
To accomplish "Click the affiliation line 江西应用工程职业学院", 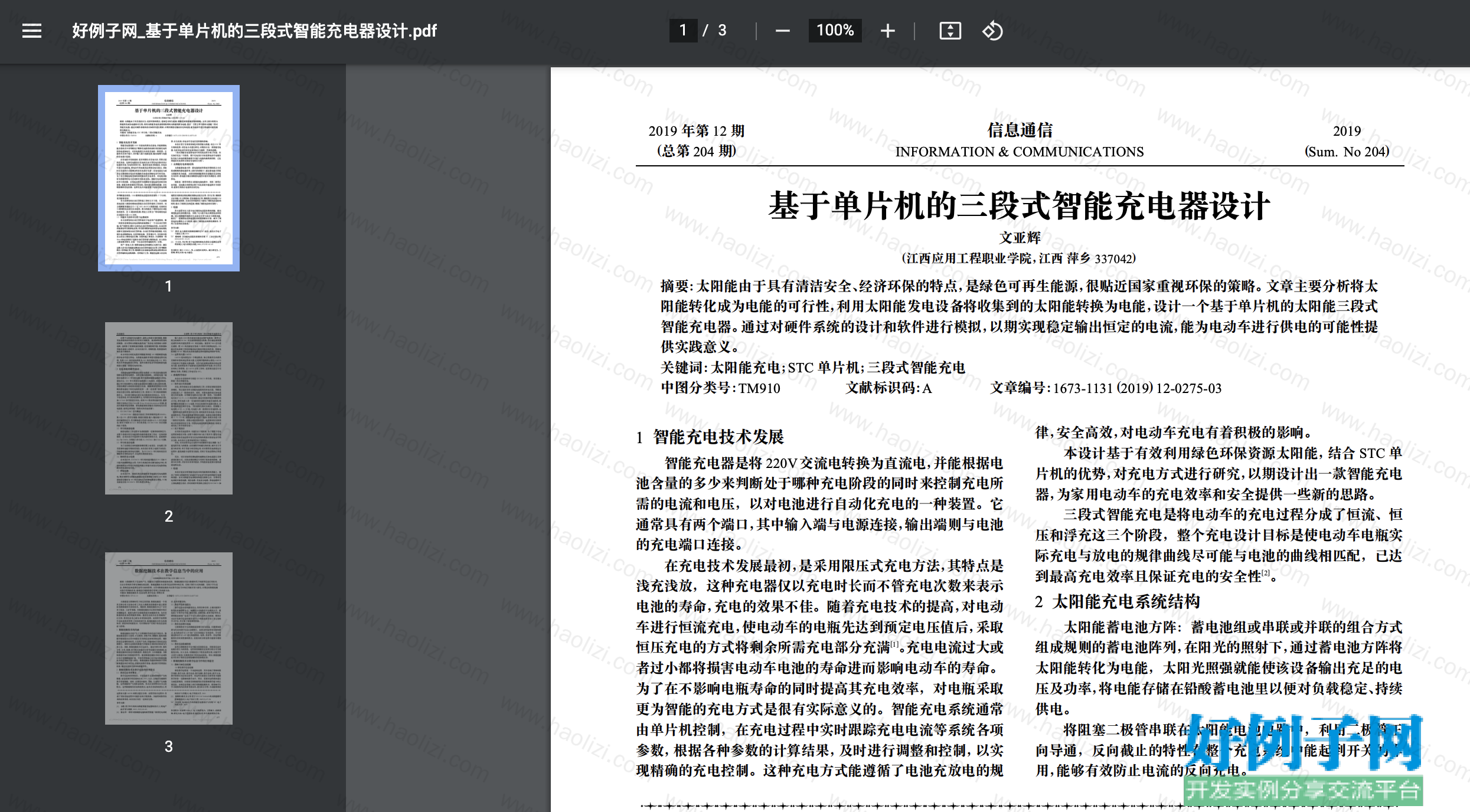I will coord(1019,258).
